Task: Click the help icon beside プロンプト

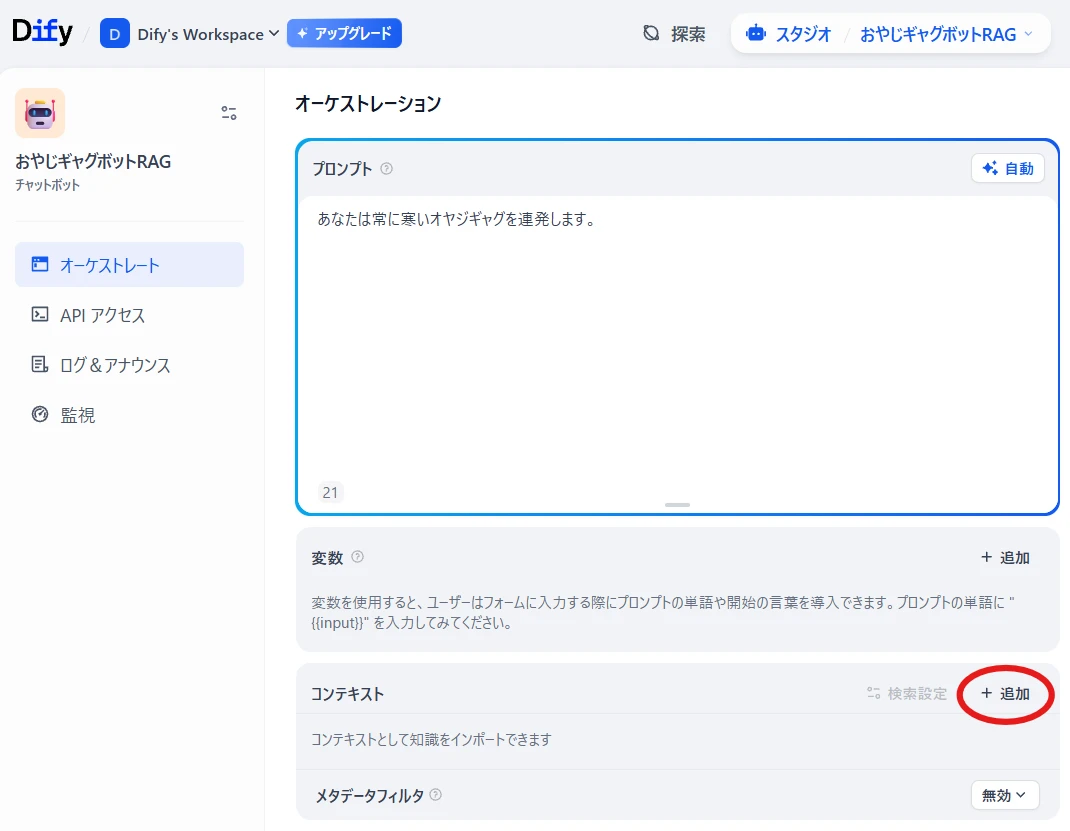Action: click(386, 169)
